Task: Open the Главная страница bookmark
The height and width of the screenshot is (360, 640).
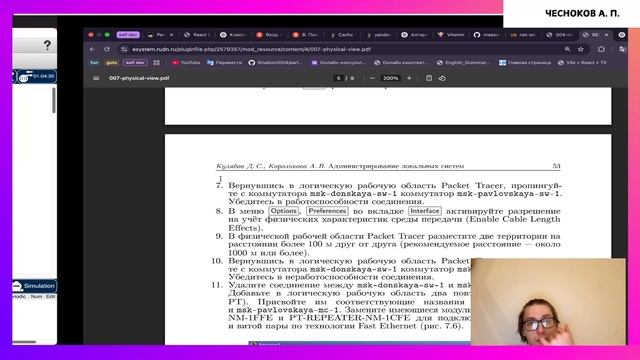Action: (525, 62)
